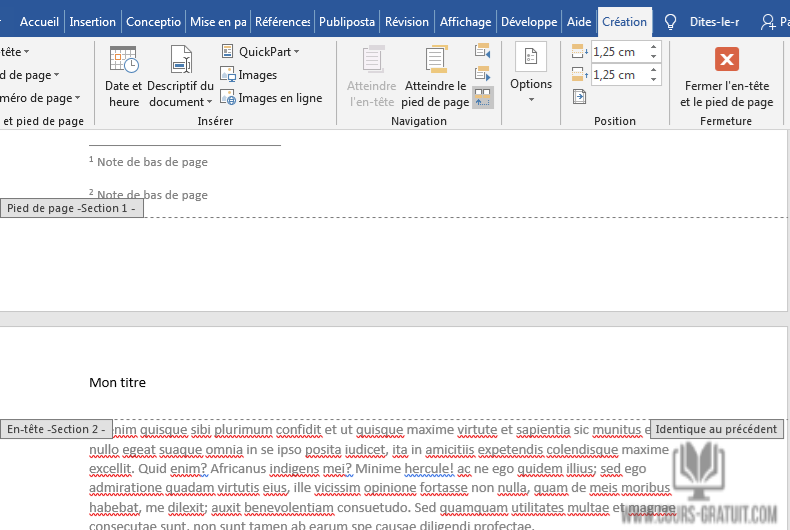Open the Affichage tab
Screen dimensions: 790x530
point(465,21)
